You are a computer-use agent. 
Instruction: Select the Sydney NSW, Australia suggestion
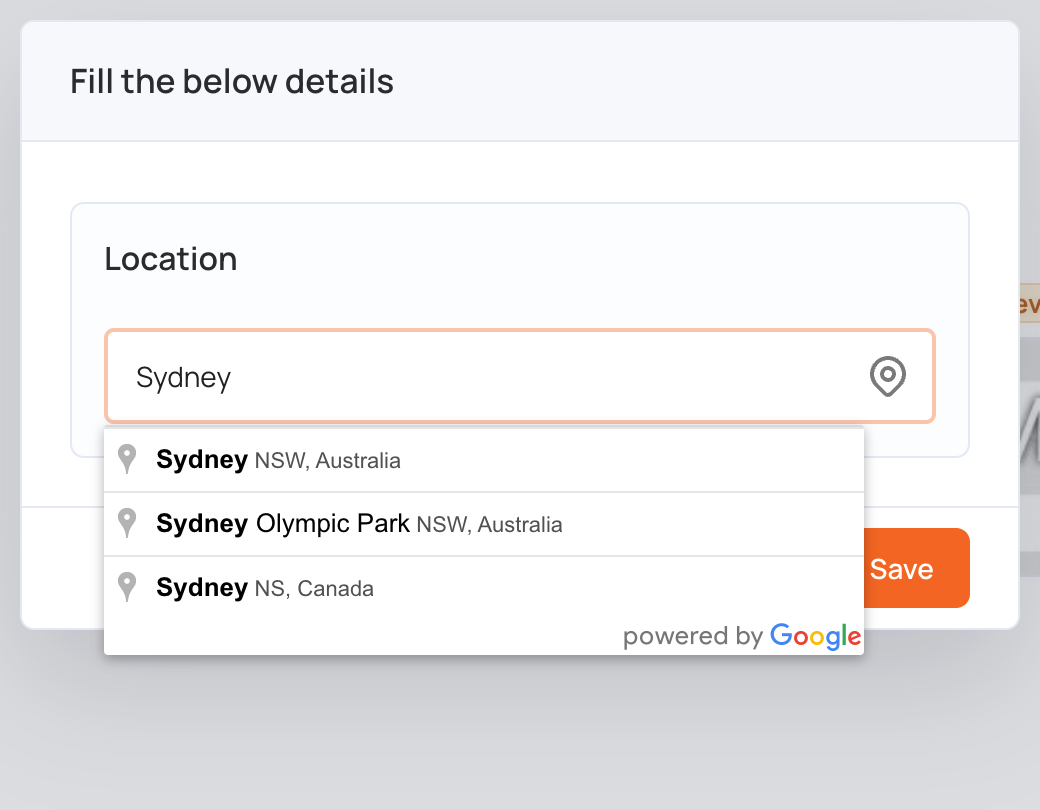[484, 460]
